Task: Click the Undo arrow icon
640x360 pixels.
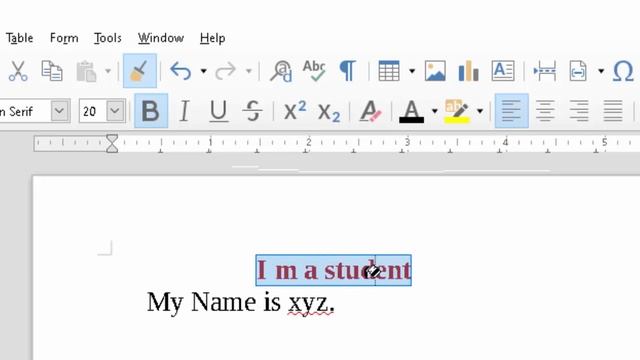Action: (x=181, y=71)
